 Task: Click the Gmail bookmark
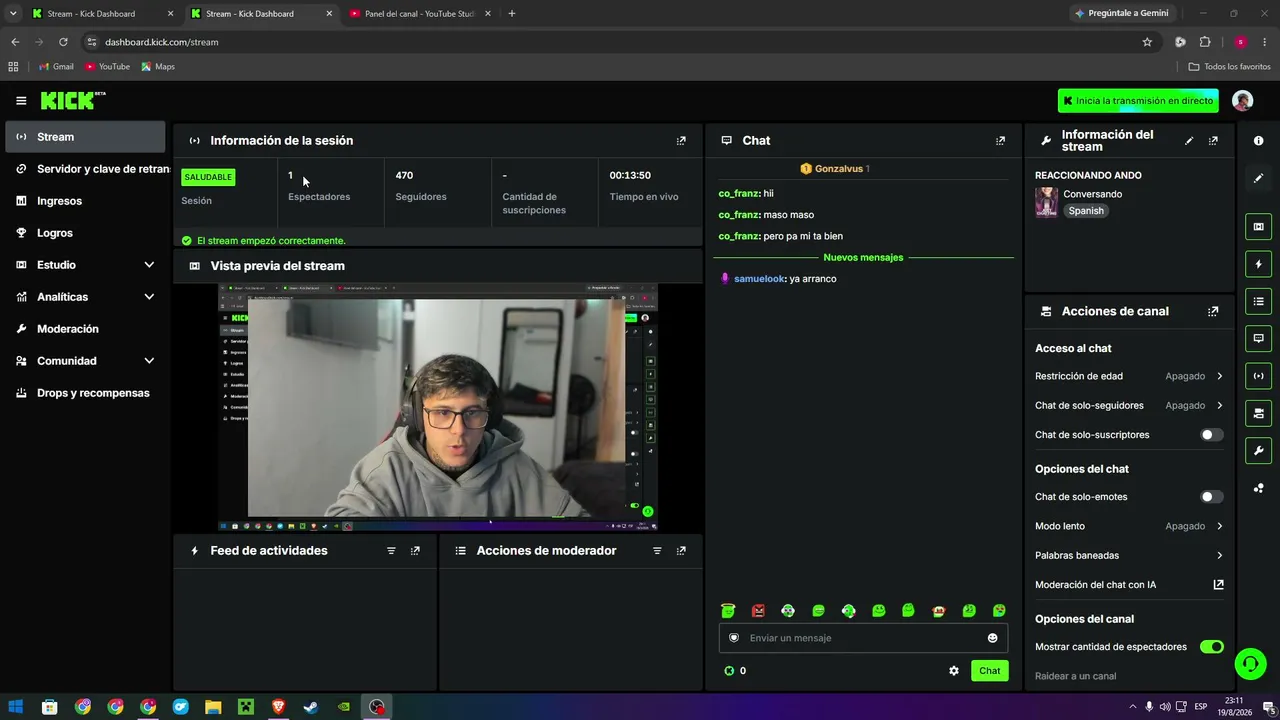click(x=56, y=67)
